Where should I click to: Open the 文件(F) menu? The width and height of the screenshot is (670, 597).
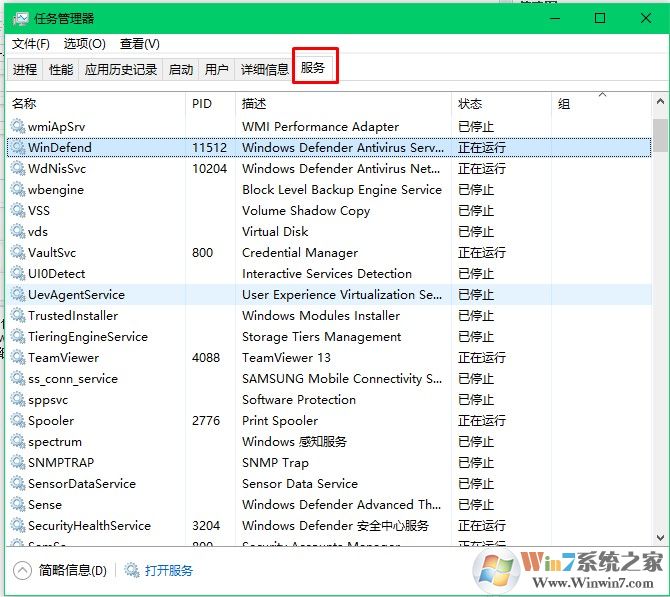click(30, 44)
